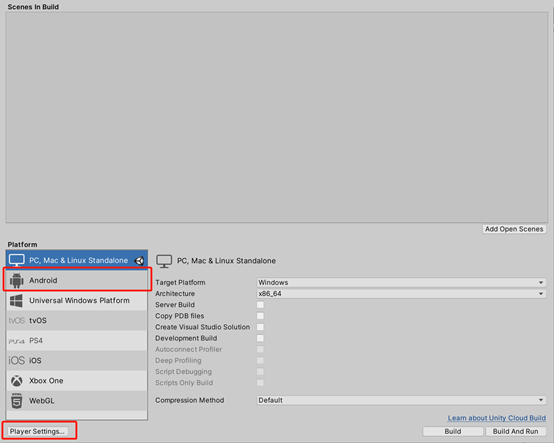Select the PS4 platform label
Viewport: 554px width, 443px height.
click(36, 341)
